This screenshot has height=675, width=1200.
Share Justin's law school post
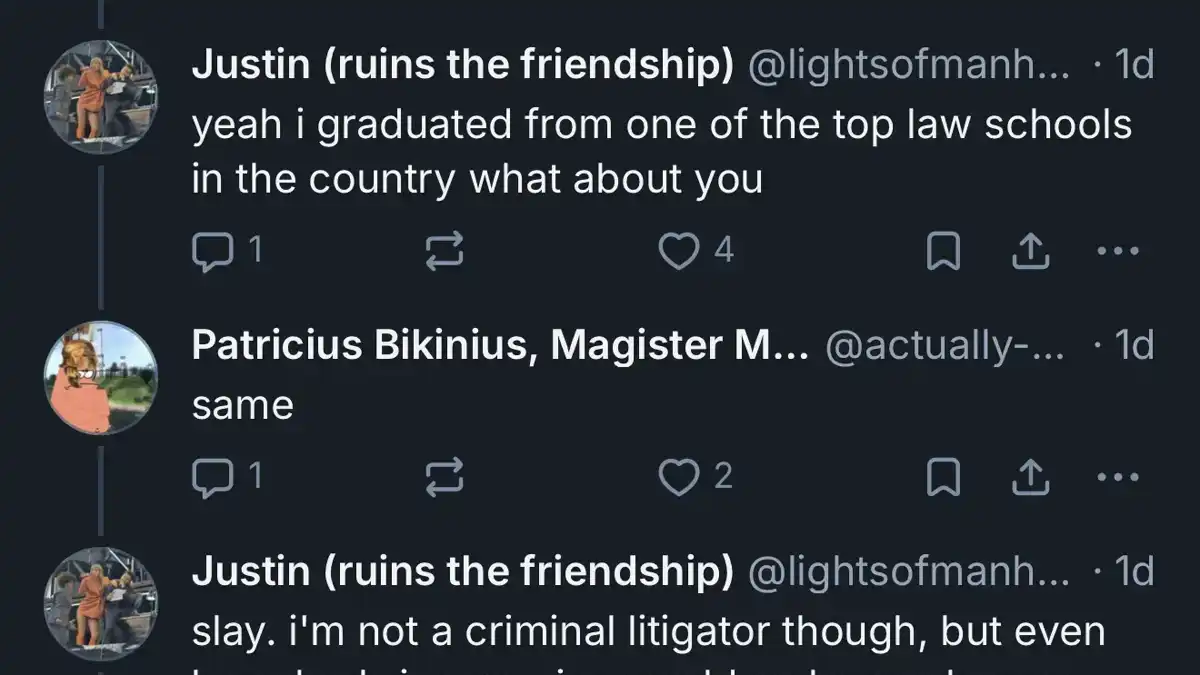click(x=1031, y=252)
